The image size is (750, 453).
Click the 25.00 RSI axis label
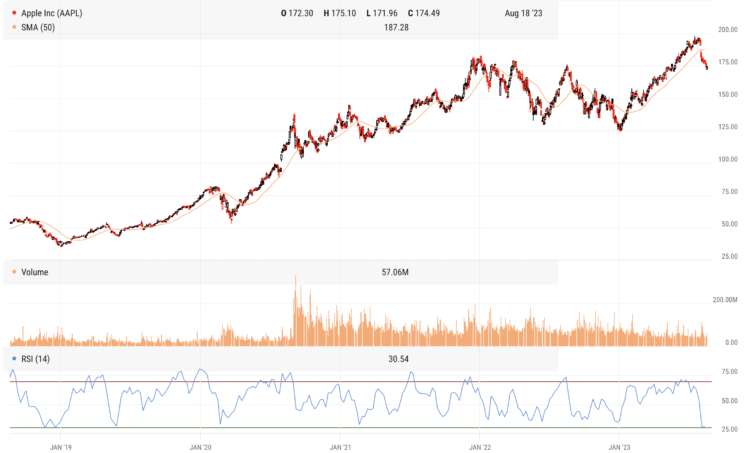(729, 429)
